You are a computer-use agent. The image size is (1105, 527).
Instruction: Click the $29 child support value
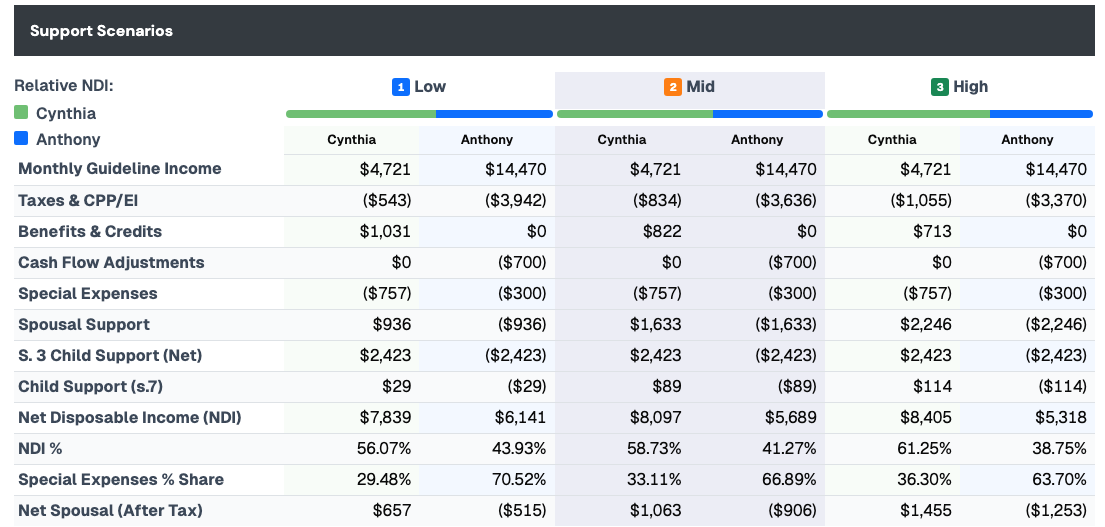tap(397, 387)
